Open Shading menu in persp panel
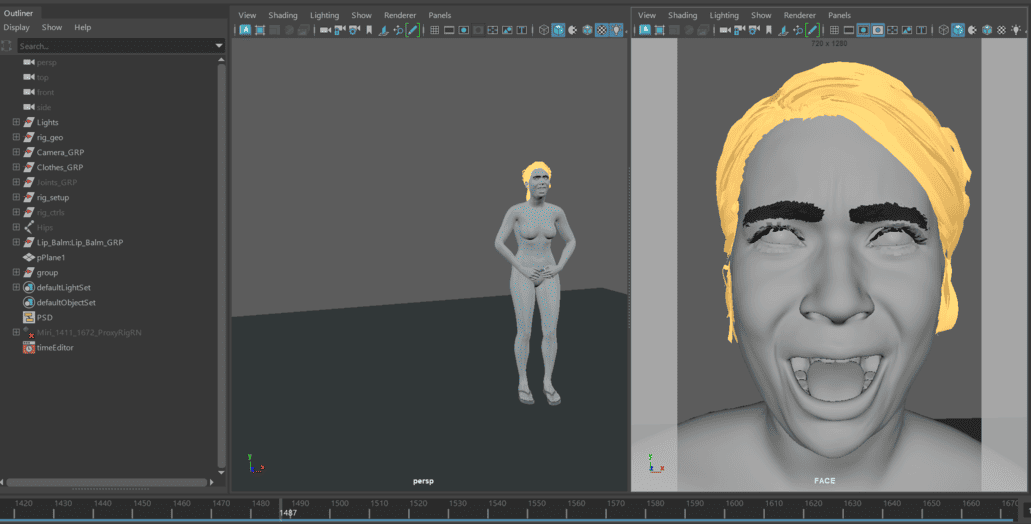 tap(283, 15)
